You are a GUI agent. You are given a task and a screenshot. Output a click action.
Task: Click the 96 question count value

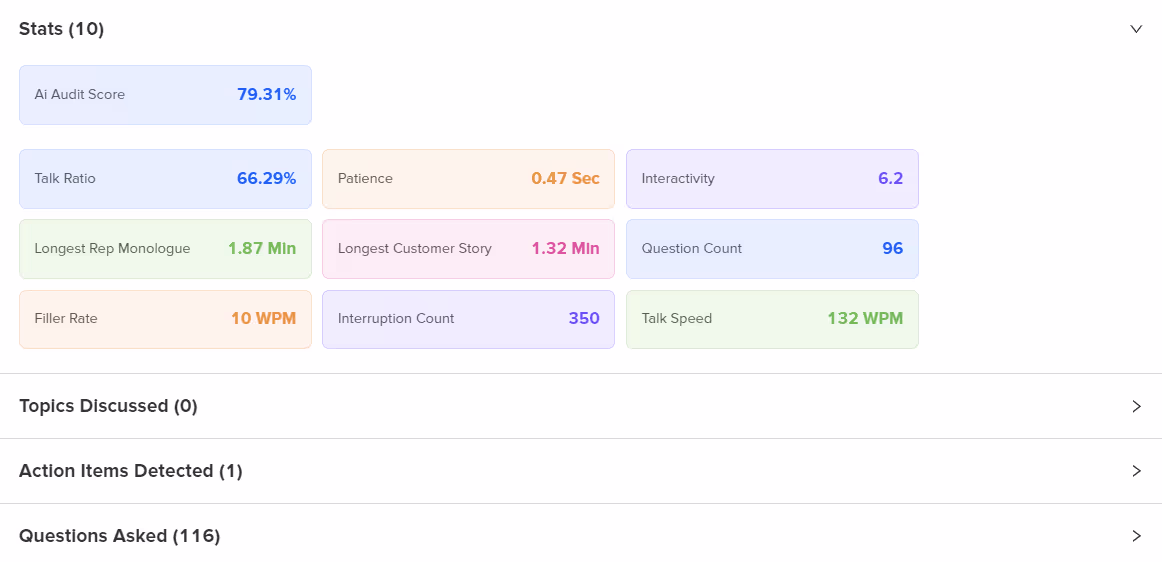[x=893, y=248]
